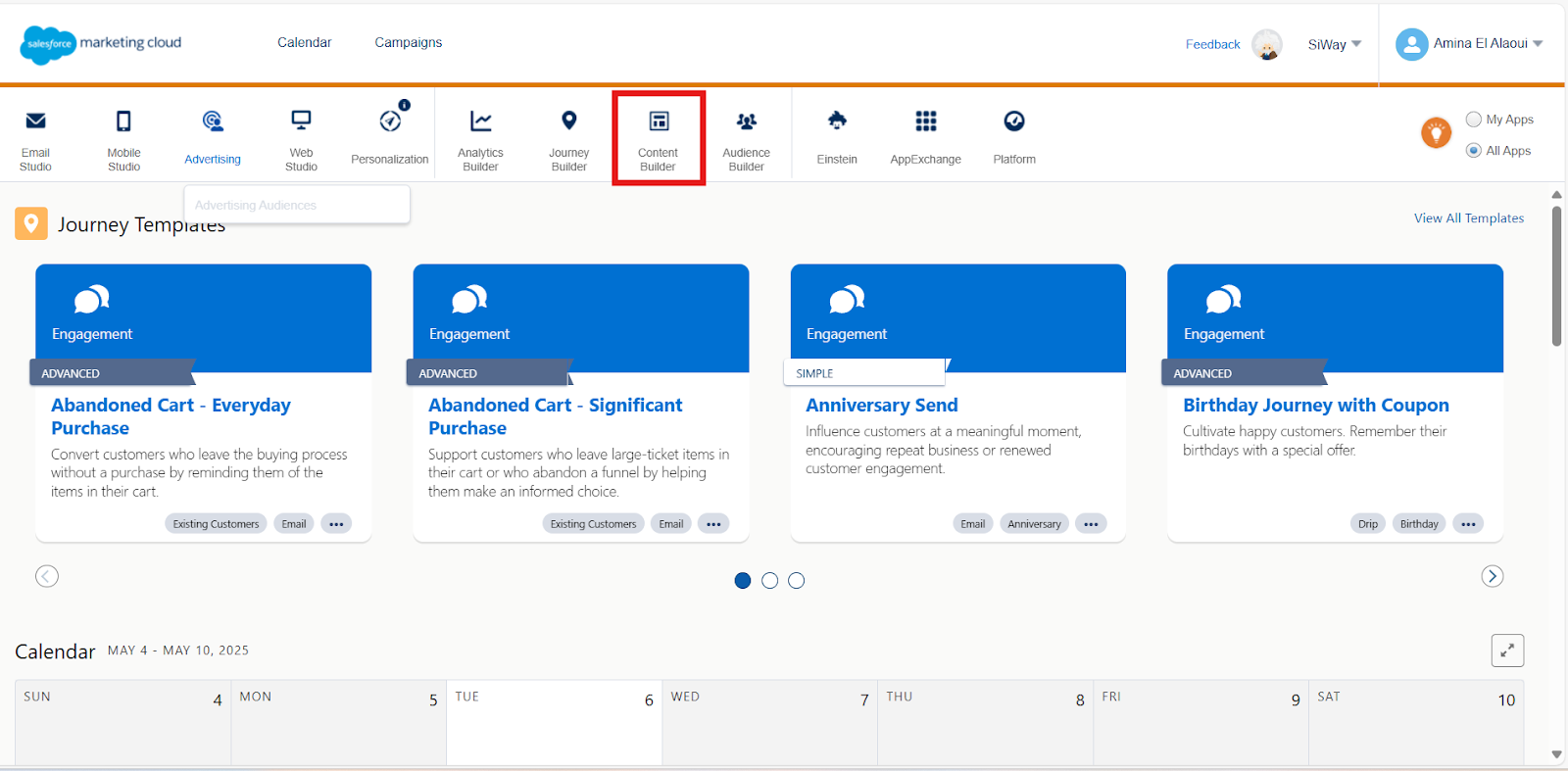Open the SiWay account dropdown
Viewport: 1568px width, 771px height.
click(1335, 44)
